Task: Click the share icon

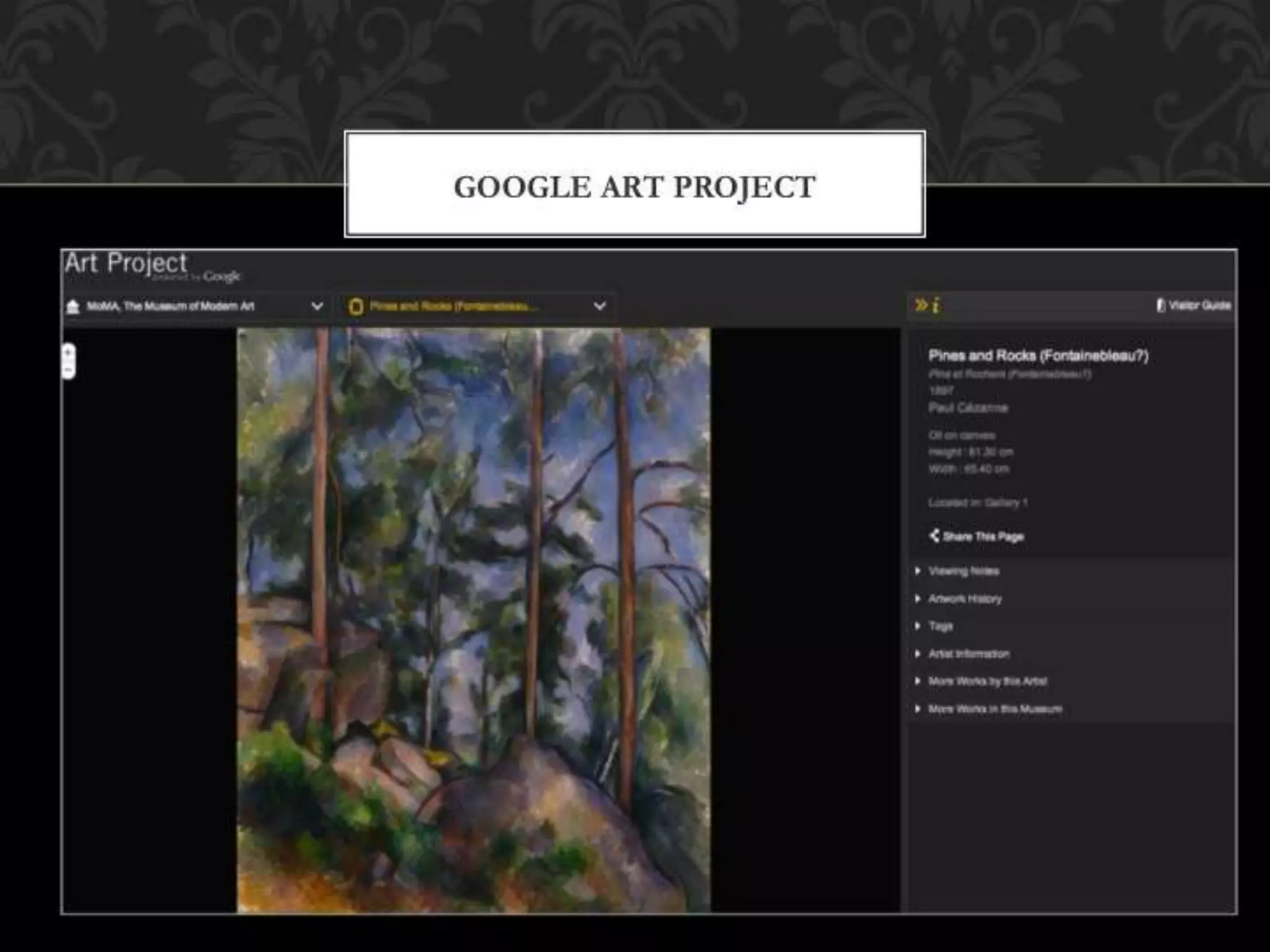Action: coord(934,535)
